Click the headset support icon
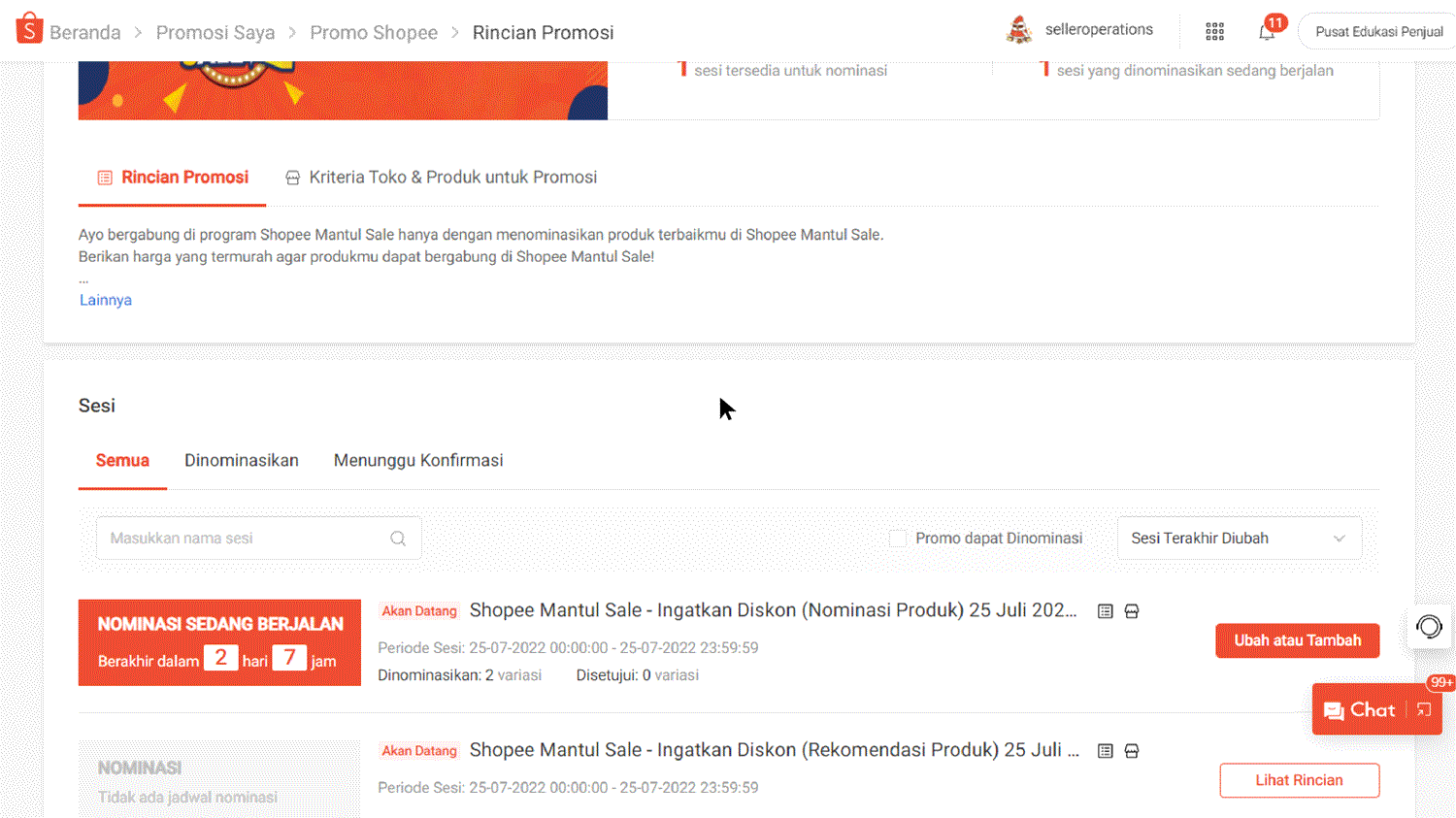 point(1429,627)
